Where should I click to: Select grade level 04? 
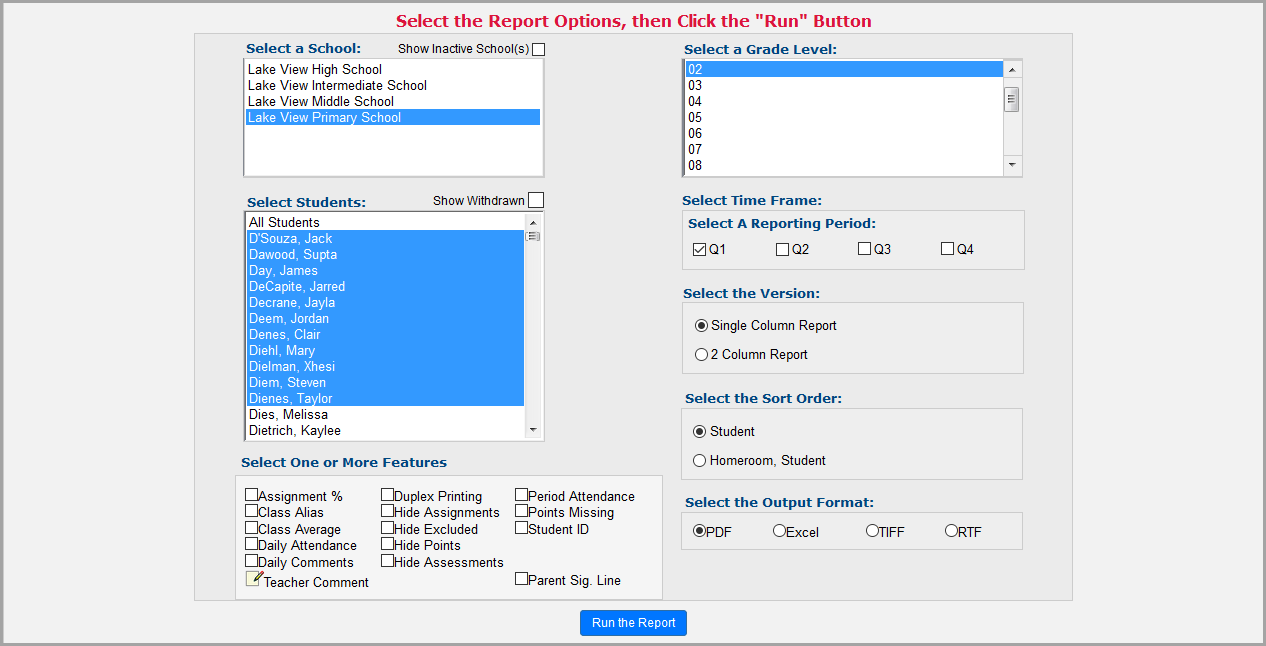point(844,101)
